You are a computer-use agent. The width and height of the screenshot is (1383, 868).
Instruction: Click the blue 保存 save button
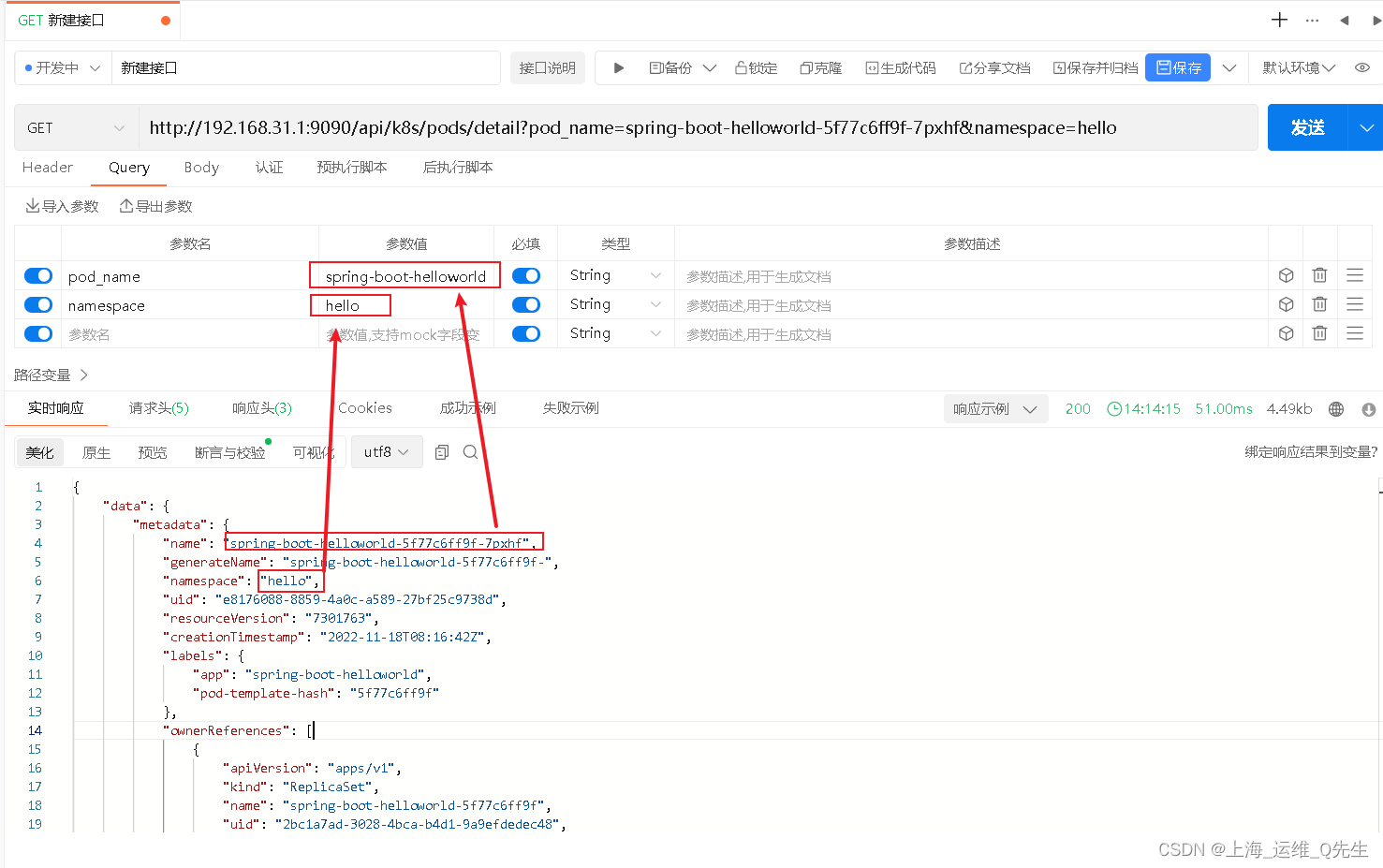[x=1178, y=67]
